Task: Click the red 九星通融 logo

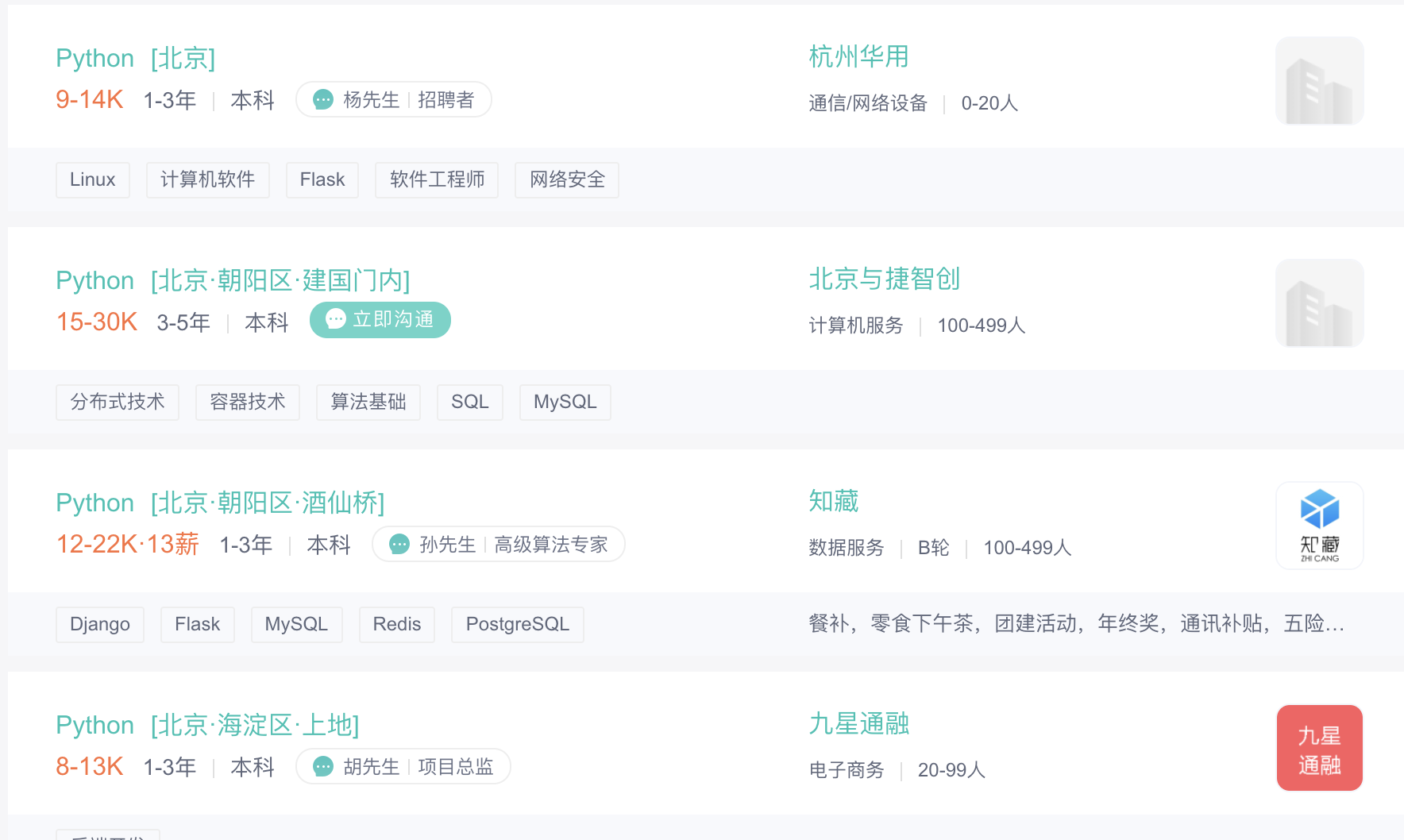Action: pyautogui.click(x=1320, y=748)
